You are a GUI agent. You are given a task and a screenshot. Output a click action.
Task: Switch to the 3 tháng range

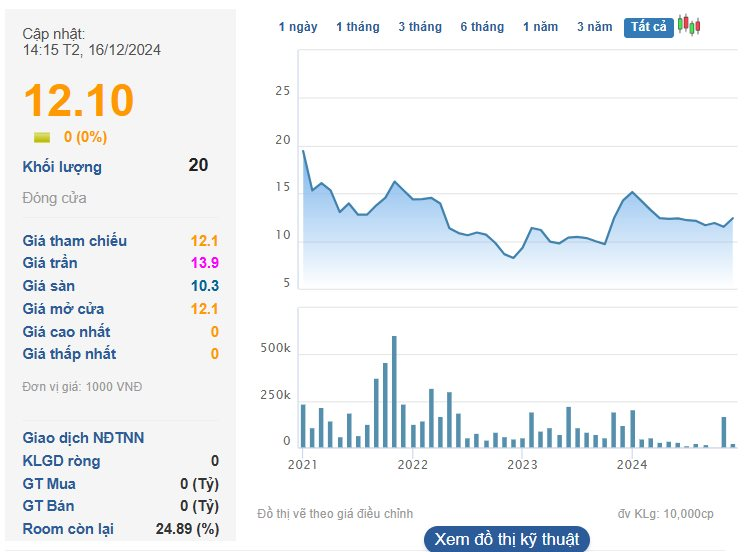[419, 27]
